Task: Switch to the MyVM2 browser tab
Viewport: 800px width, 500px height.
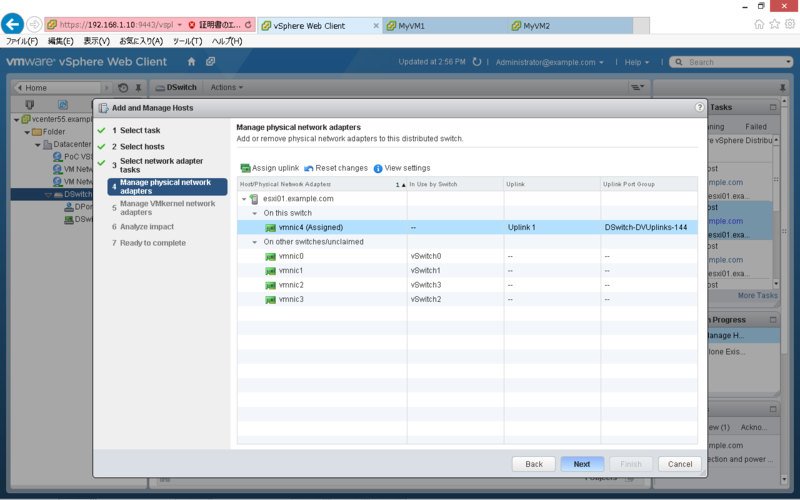Action: tap(571, 26)
